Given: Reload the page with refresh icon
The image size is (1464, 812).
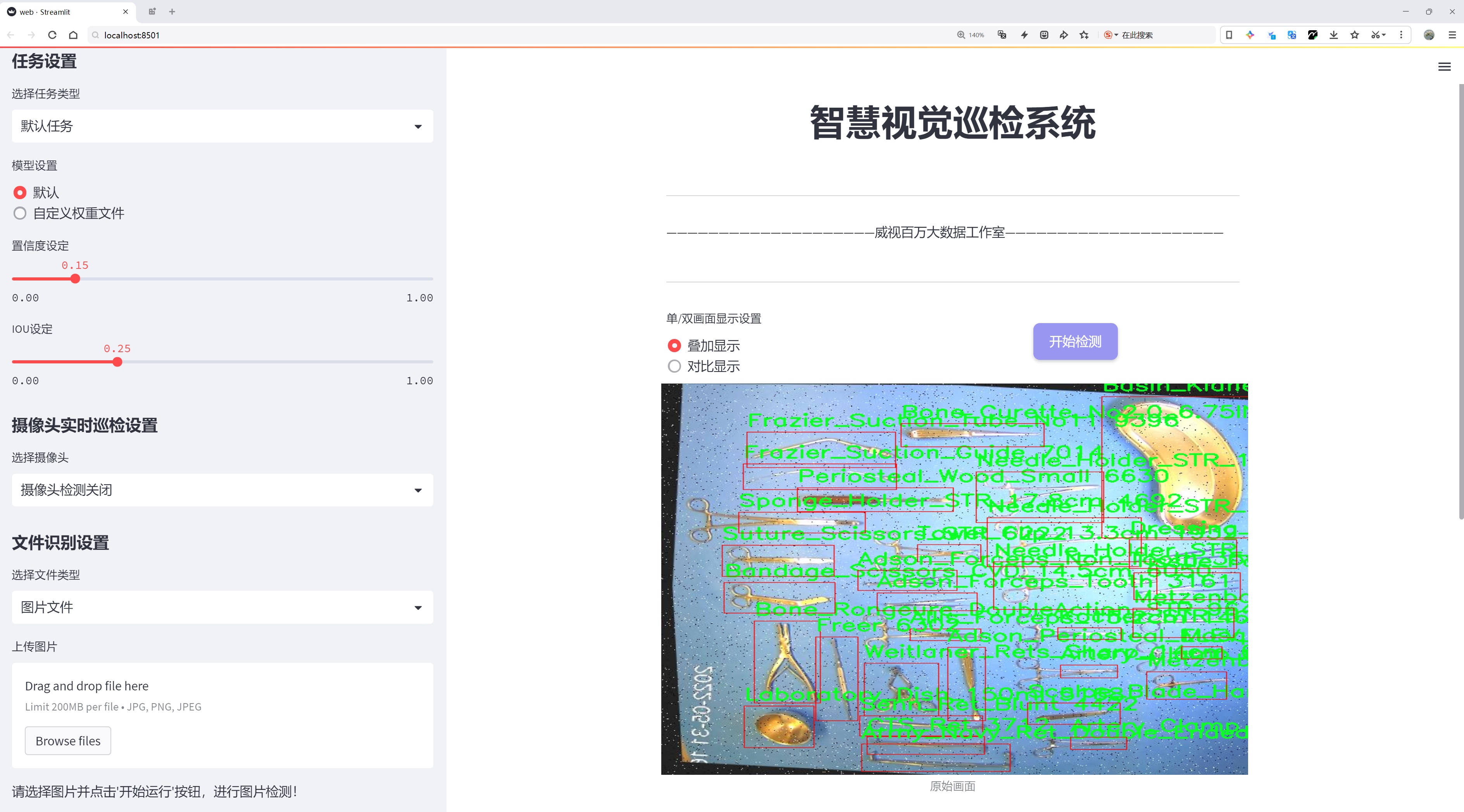Looking at the screenshot, I should click(52, 35).
